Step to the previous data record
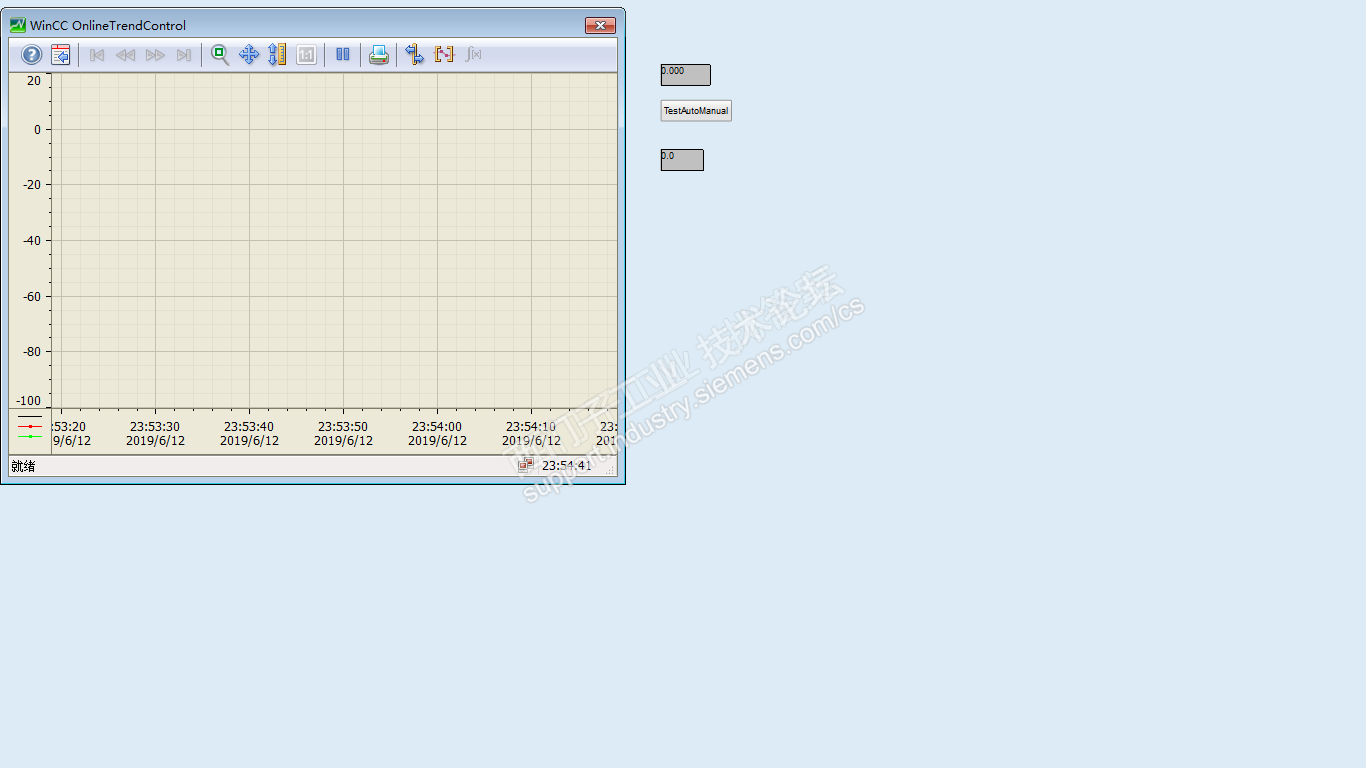 pyautogui.click(x=125, y=55)
